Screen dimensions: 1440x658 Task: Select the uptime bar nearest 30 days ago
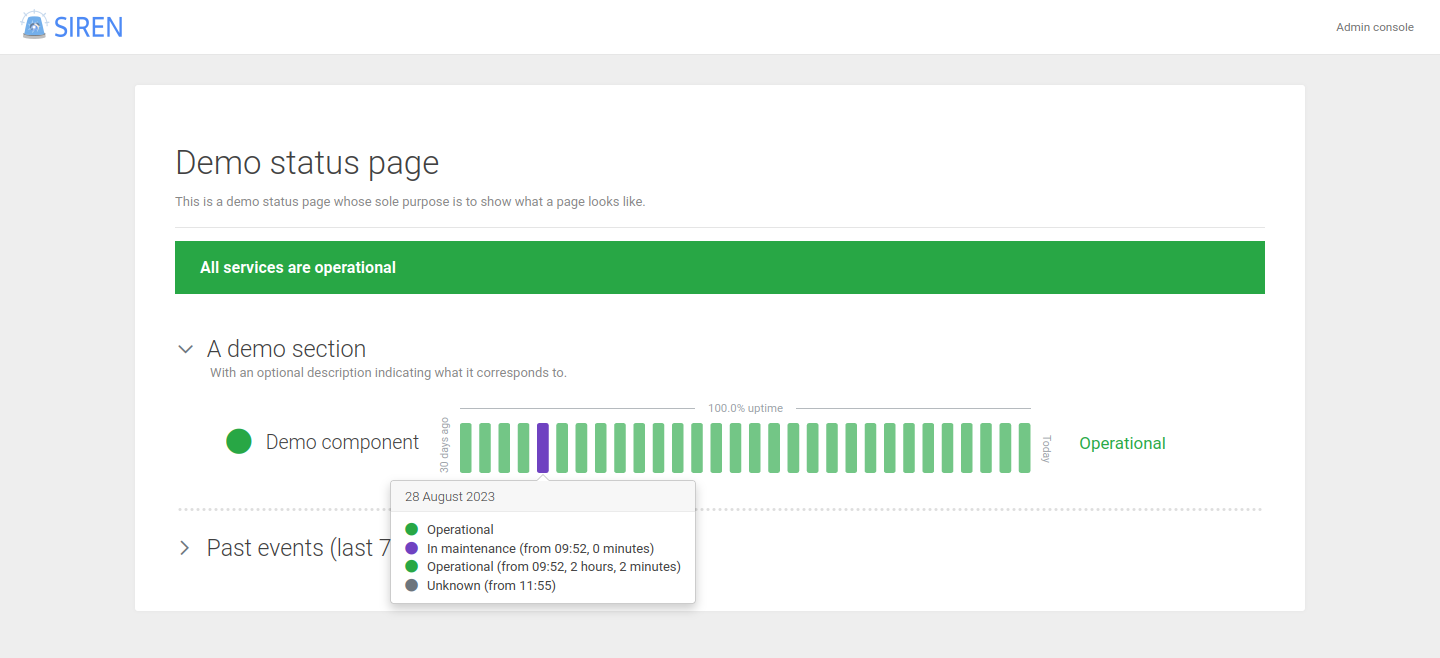click(466, 447)
